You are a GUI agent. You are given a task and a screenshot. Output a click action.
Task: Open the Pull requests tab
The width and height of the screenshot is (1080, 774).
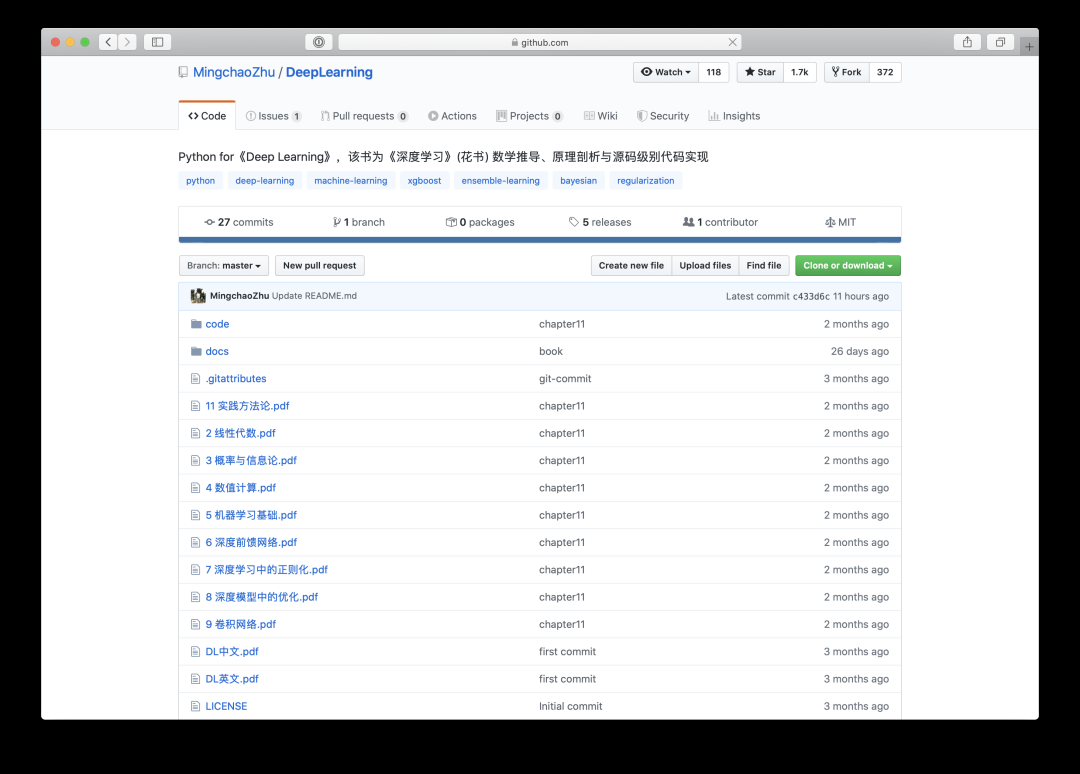point(364,116)
